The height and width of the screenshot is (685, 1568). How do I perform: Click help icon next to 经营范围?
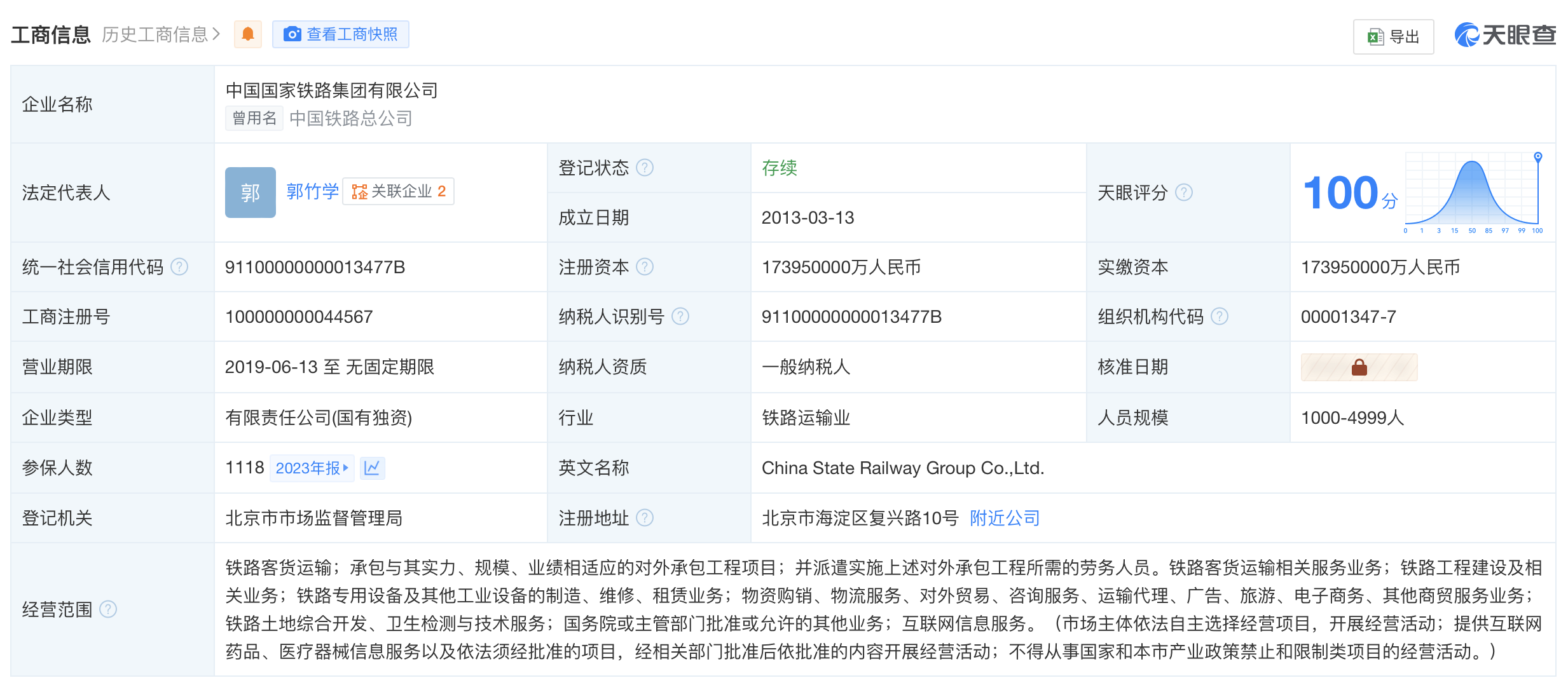(x=109, y=609)
